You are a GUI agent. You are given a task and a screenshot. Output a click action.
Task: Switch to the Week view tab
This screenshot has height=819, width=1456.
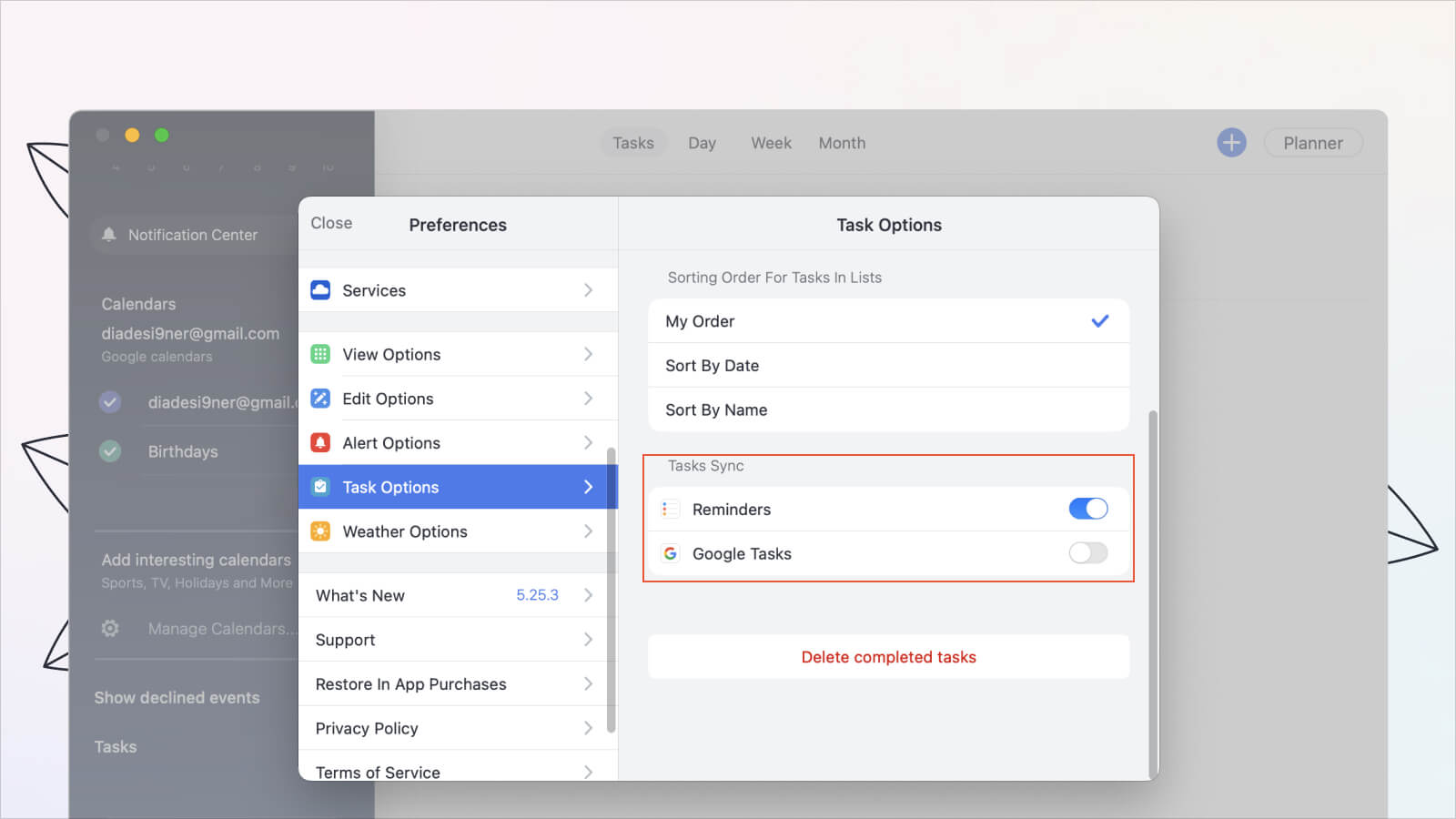[771, 143]
